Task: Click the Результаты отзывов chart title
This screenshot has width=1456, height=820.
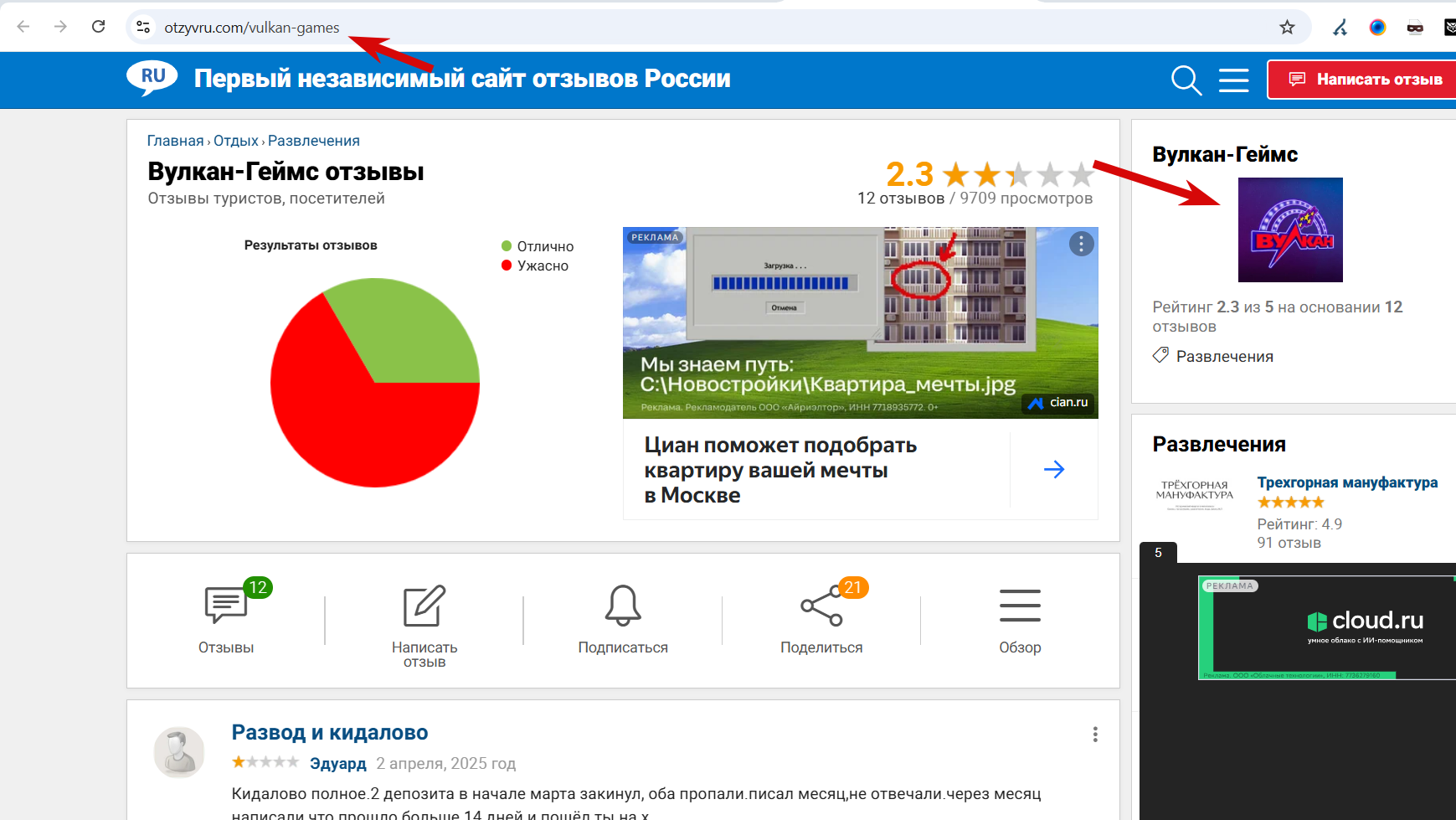Action: point(311,245)
